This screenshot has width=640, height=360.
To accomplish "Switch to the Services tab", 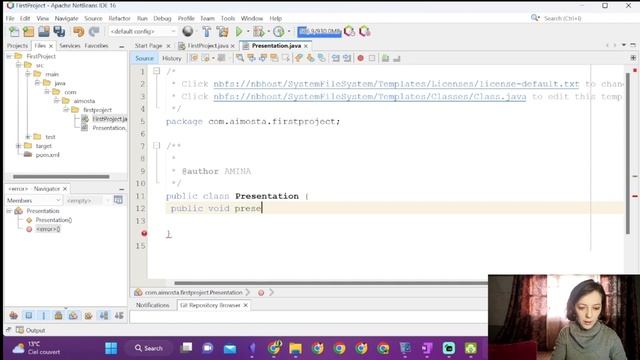I will pyautogui.click(x=70, y=46).
